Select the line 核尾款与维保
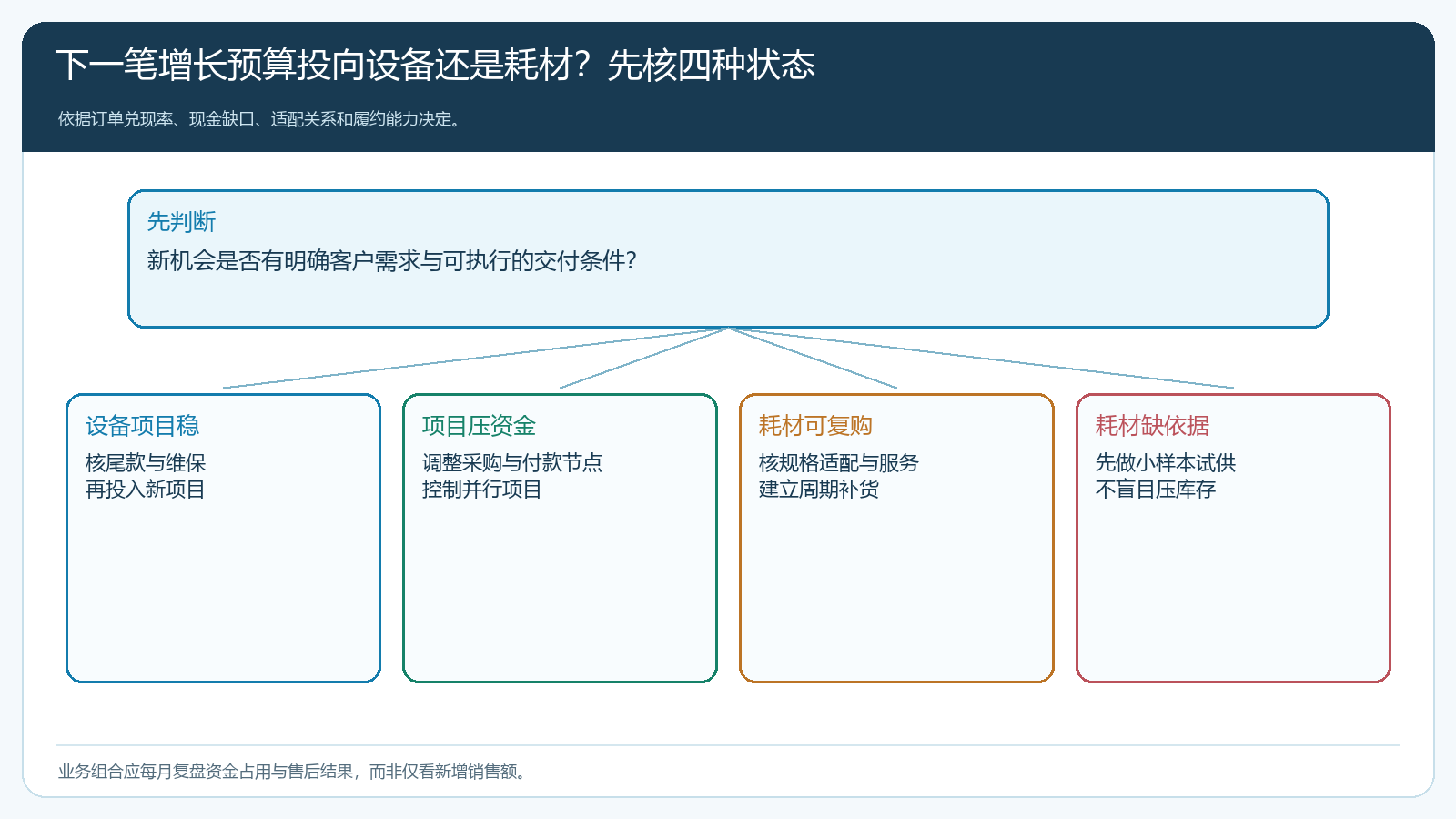Viewport: 1456px width, 819px height. [x=146, y=462]
